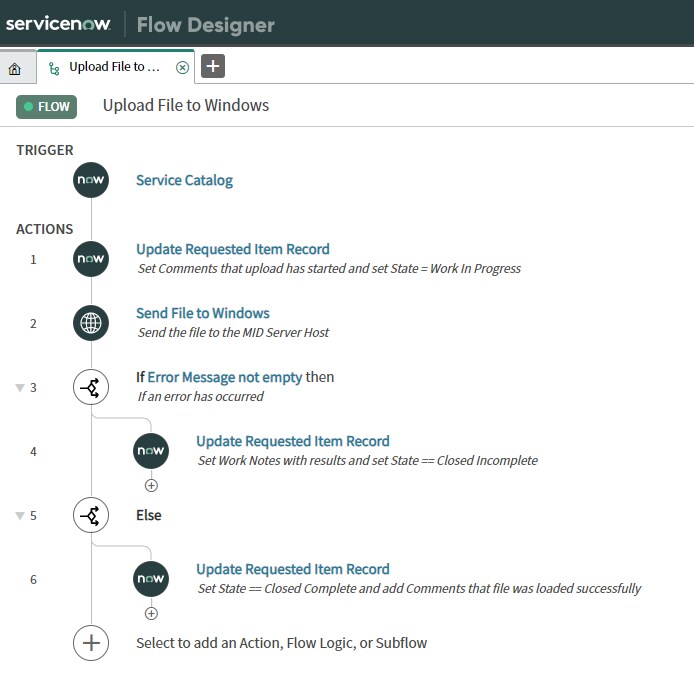Open the Send File to Windows action

click(x=203, y=313)
